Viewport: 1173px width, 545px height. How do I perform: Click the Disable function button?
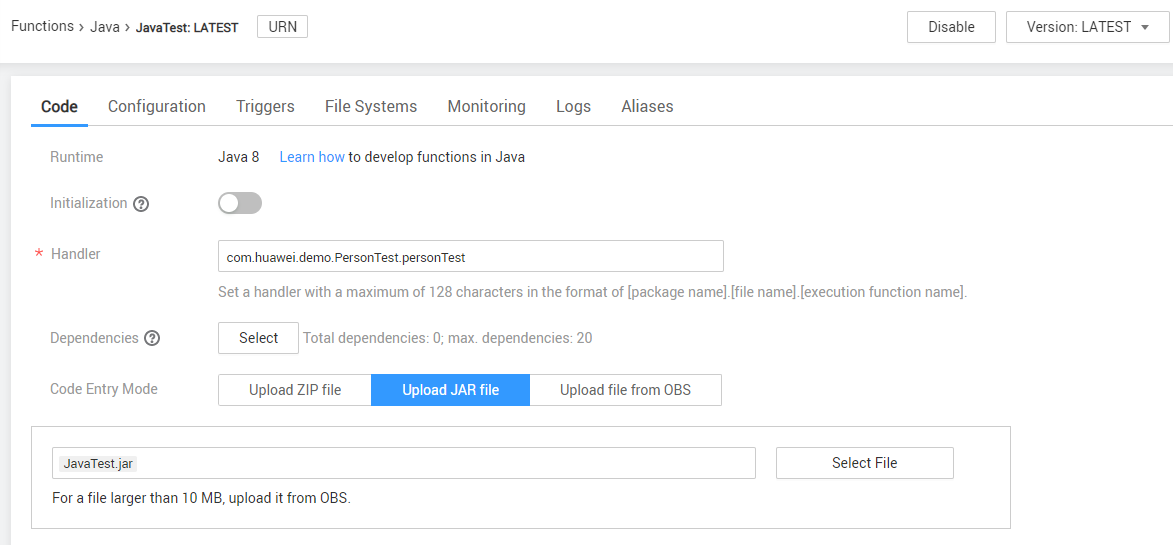click(951, 27)
